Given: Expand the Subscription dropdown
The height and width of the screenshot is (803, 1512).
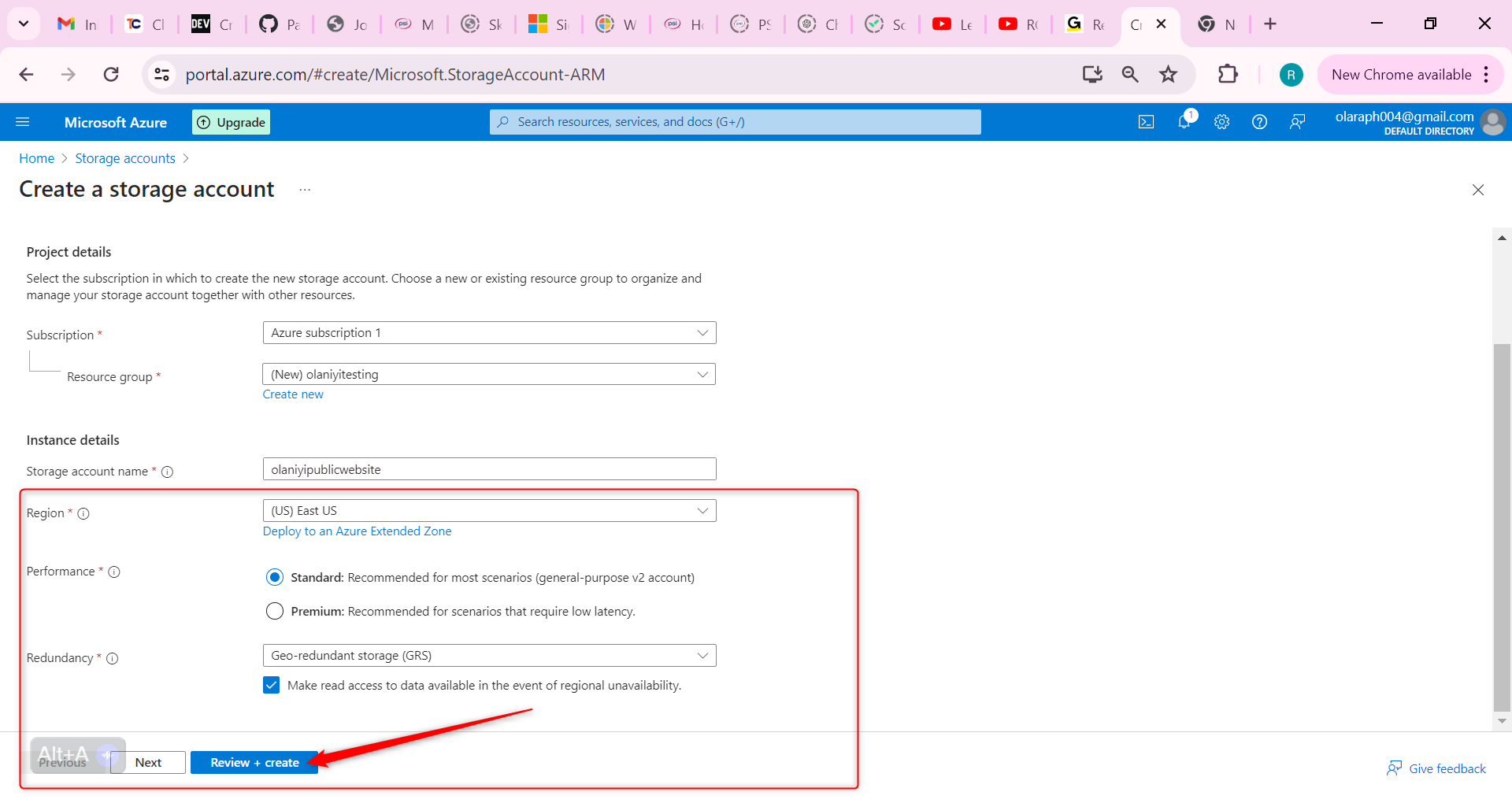Looking at the screenshot, I should click(x=489, y=333).
